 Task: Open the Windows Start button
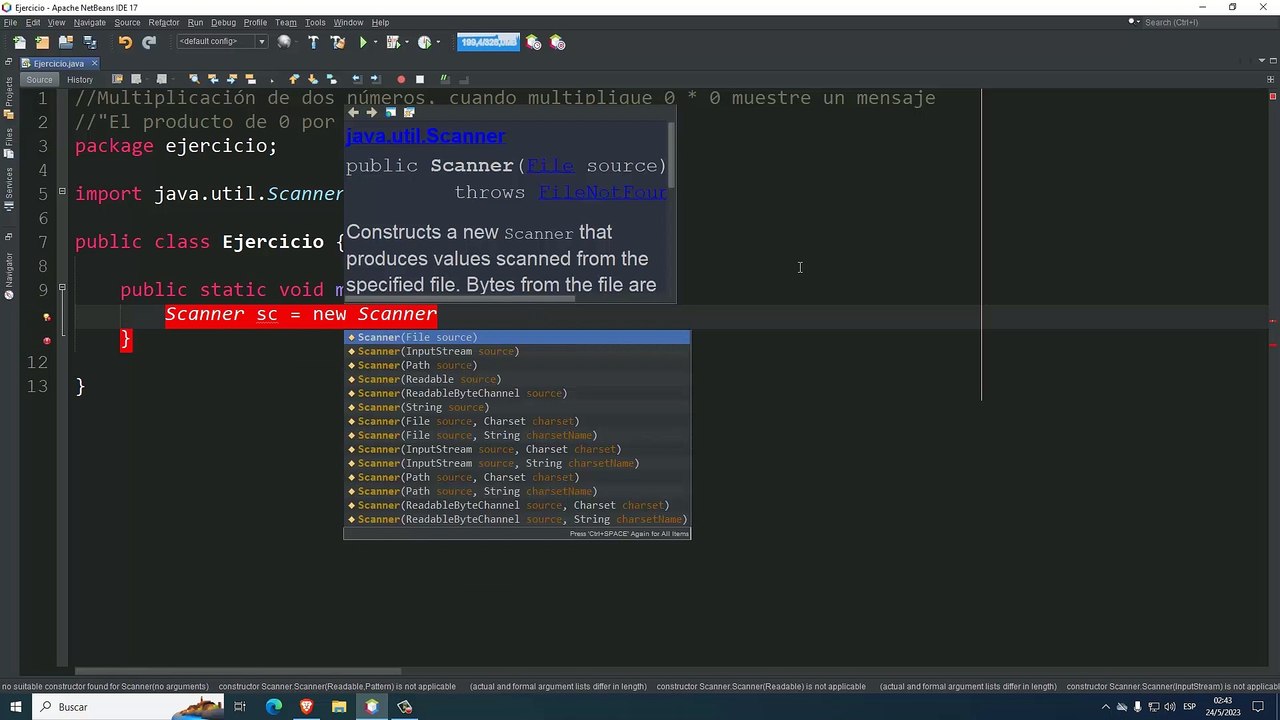point(16,707)
